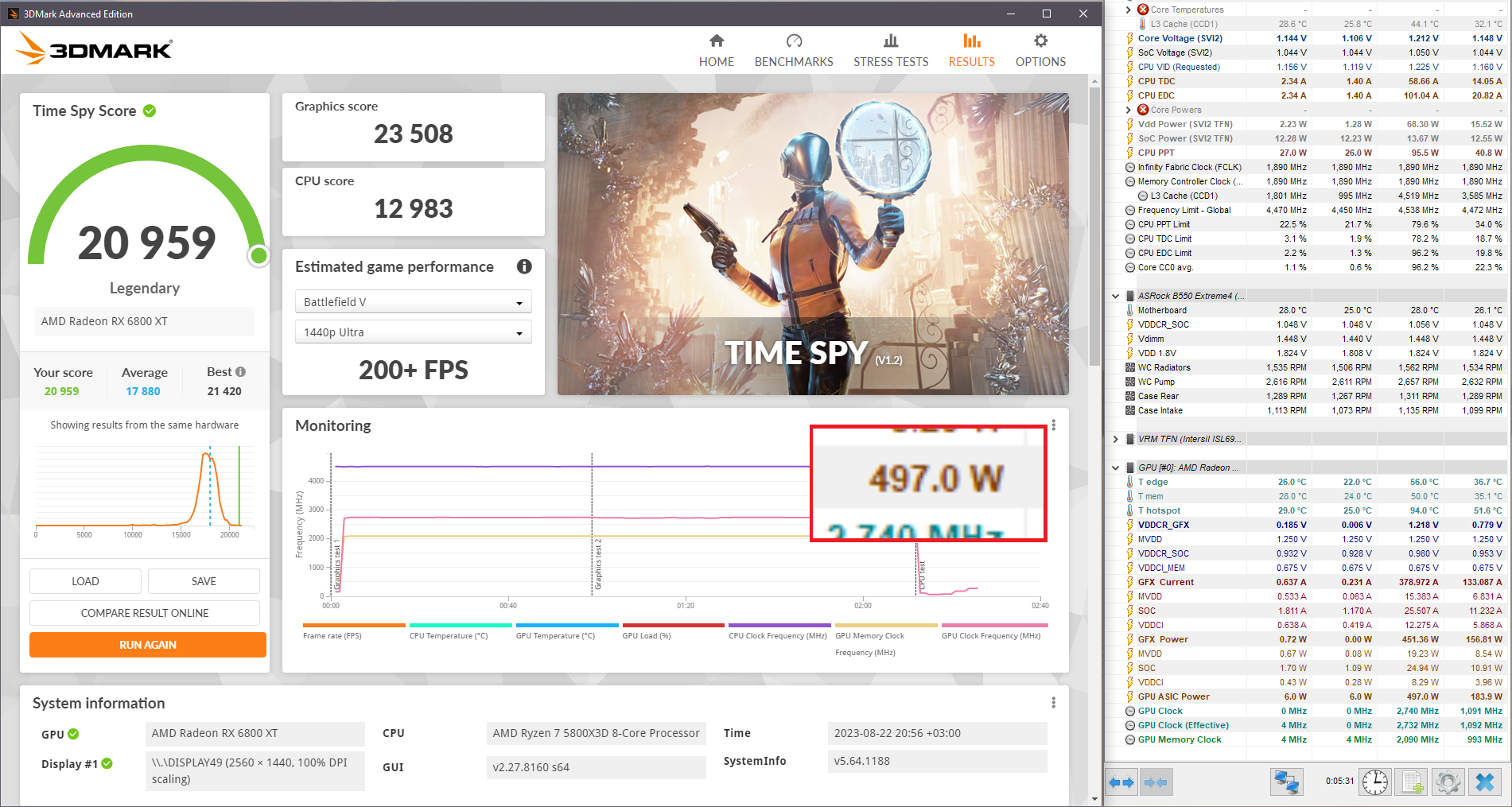
Task: Expand VRM TFN sensor group
Action: (1116, 439)
